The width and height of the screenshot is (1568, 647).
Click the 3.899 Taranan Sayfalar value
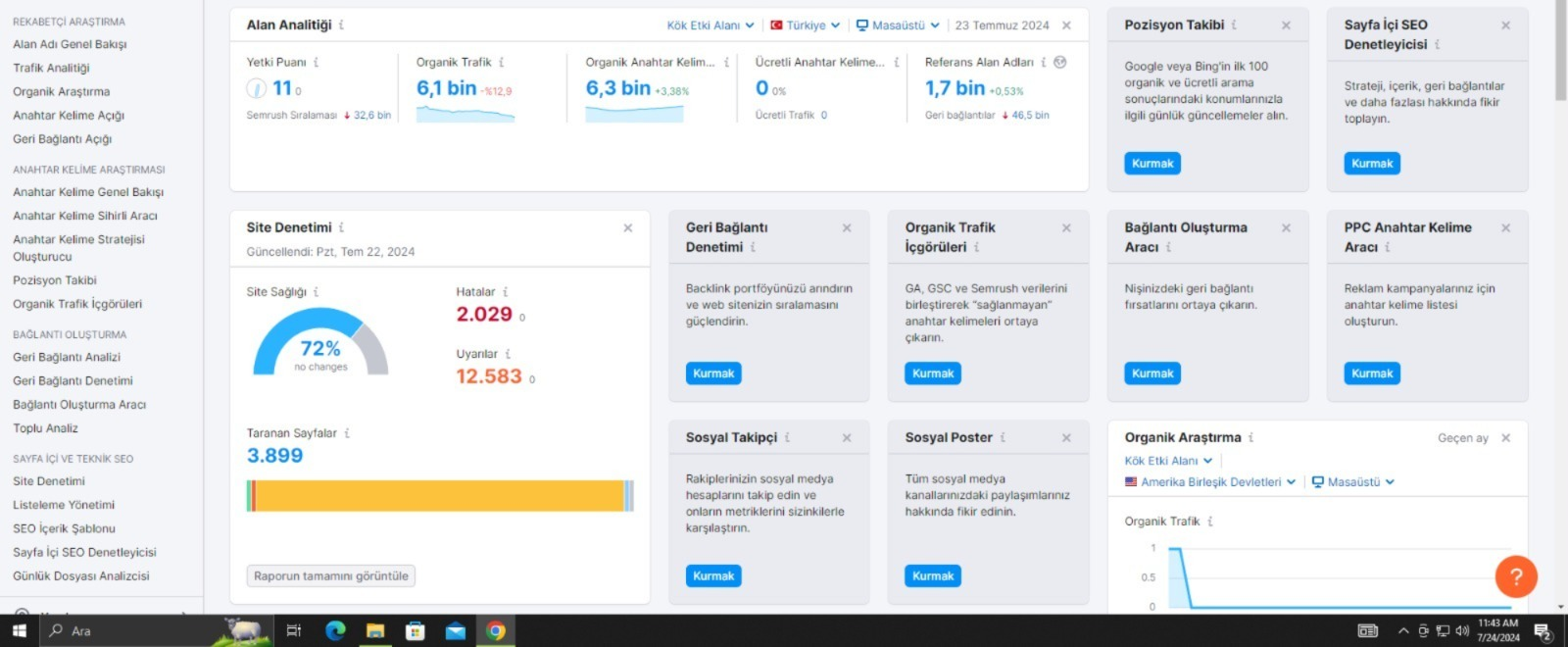tap(274, 456)
